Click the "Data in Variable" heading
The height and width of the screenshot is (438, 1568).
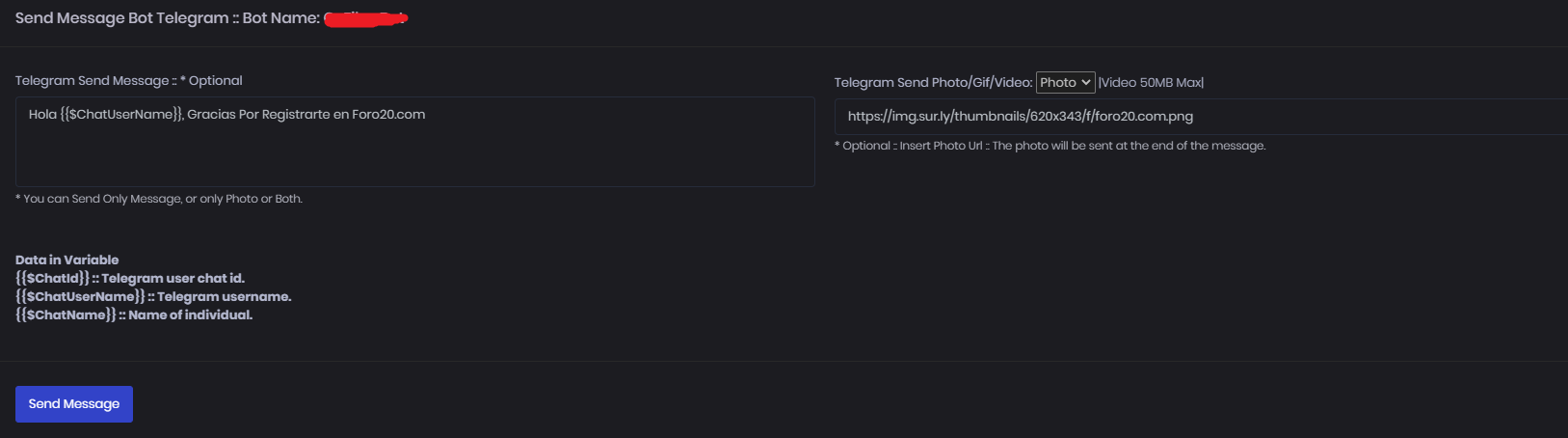click(67, 260)
